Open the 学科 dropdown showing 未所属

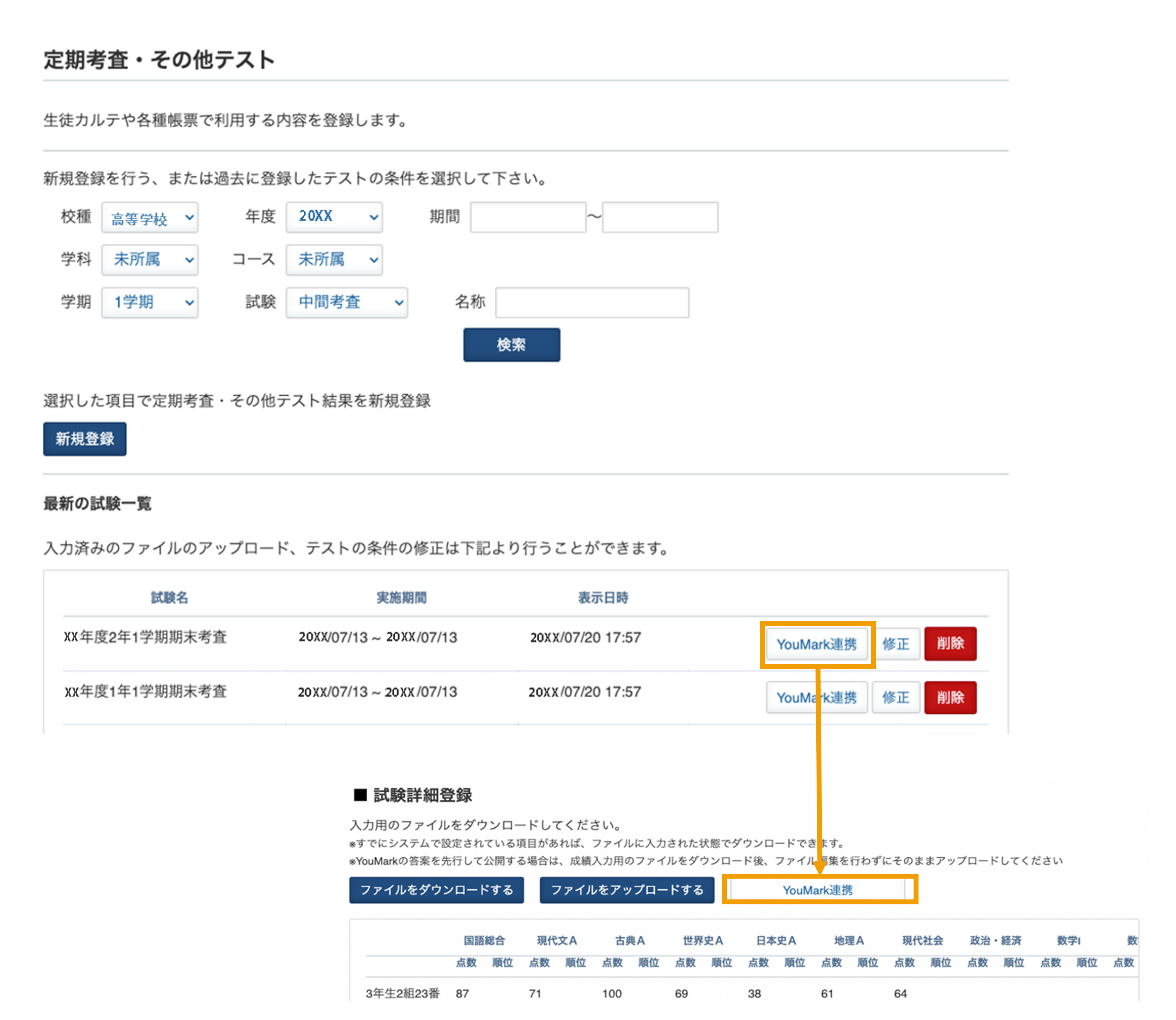tap(150, 260)
